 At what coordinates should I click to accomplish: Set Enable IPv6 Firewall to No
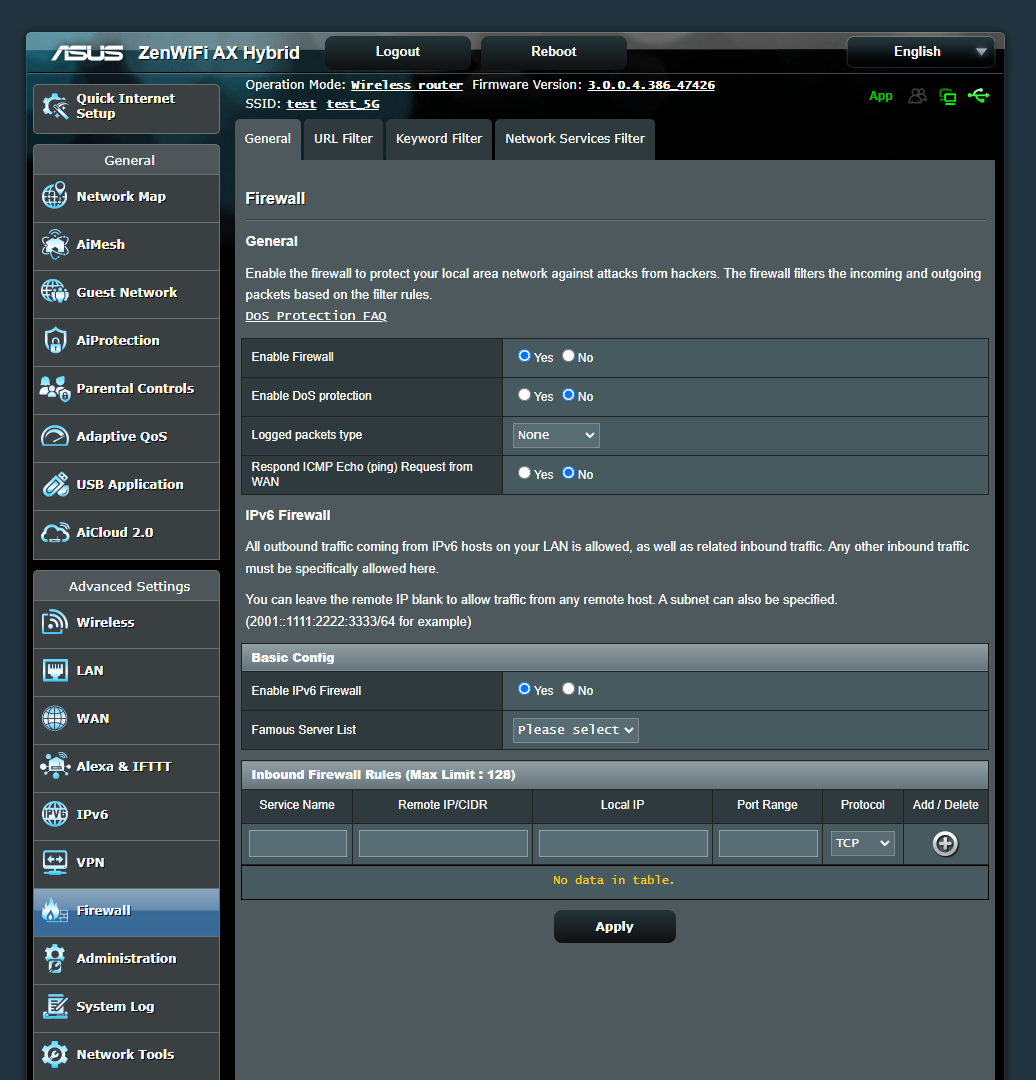[x=568, y=689]
